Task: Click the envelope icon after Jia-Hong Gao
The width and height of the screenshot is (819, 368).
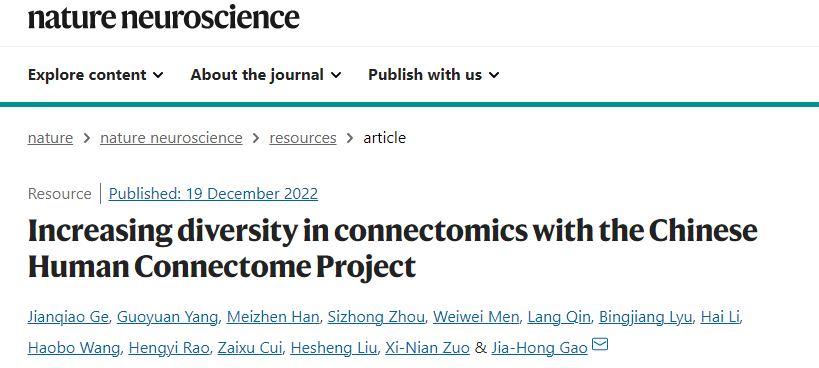Action: [x=600, y=345]
